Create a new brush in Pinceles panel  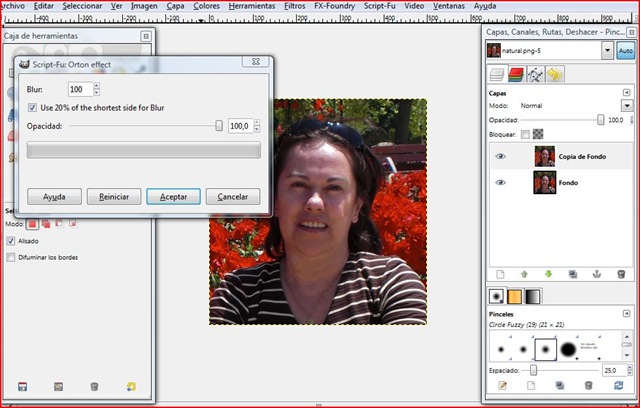(x=531, y=385)
